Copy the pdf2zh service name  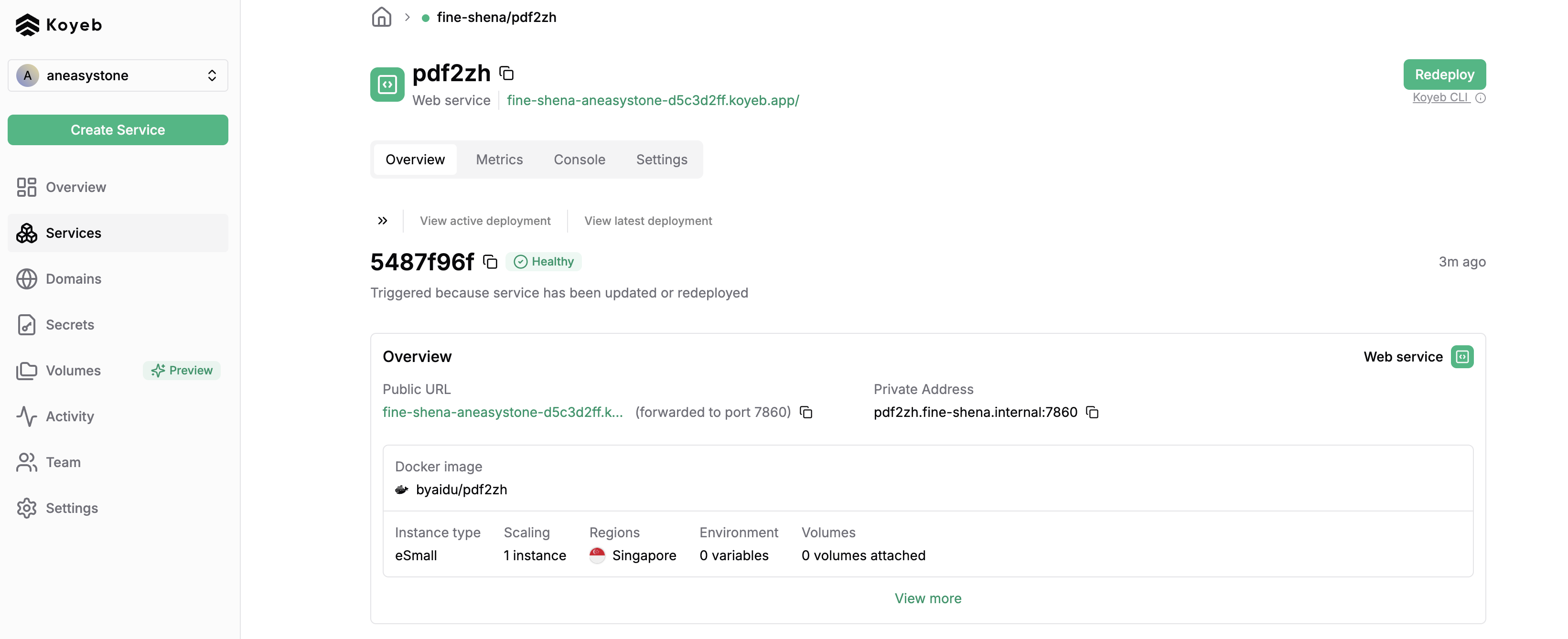coord(506,74)
